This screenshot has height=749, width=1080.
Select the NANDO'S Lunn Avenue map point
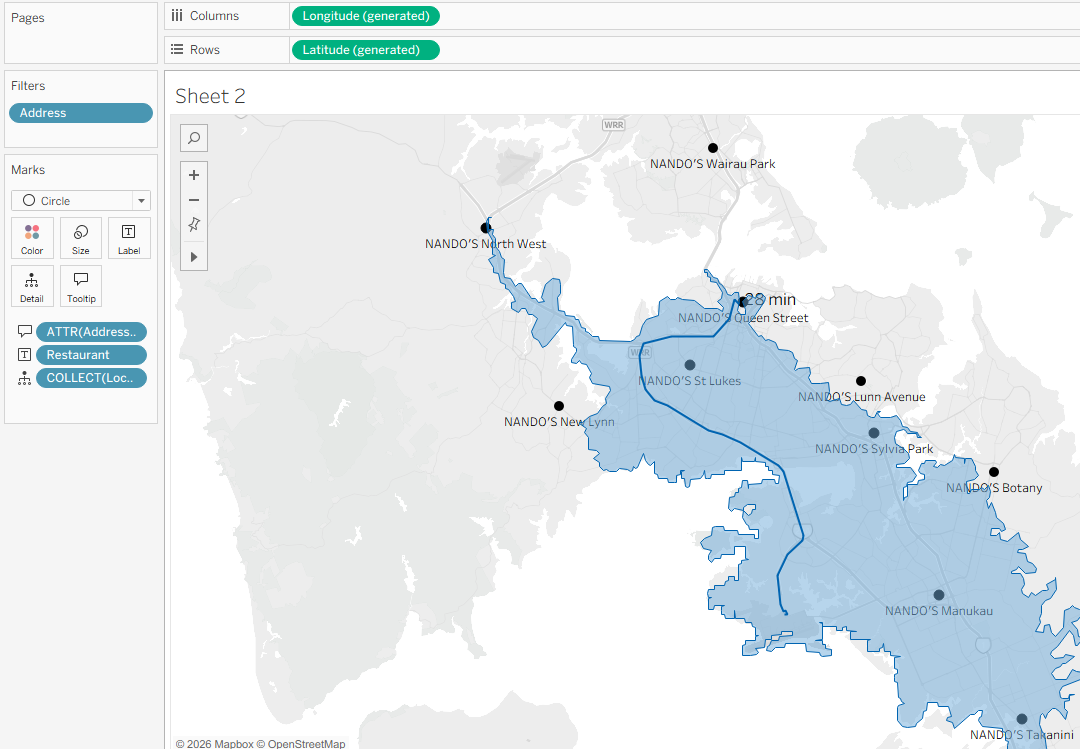click(860, 380)
